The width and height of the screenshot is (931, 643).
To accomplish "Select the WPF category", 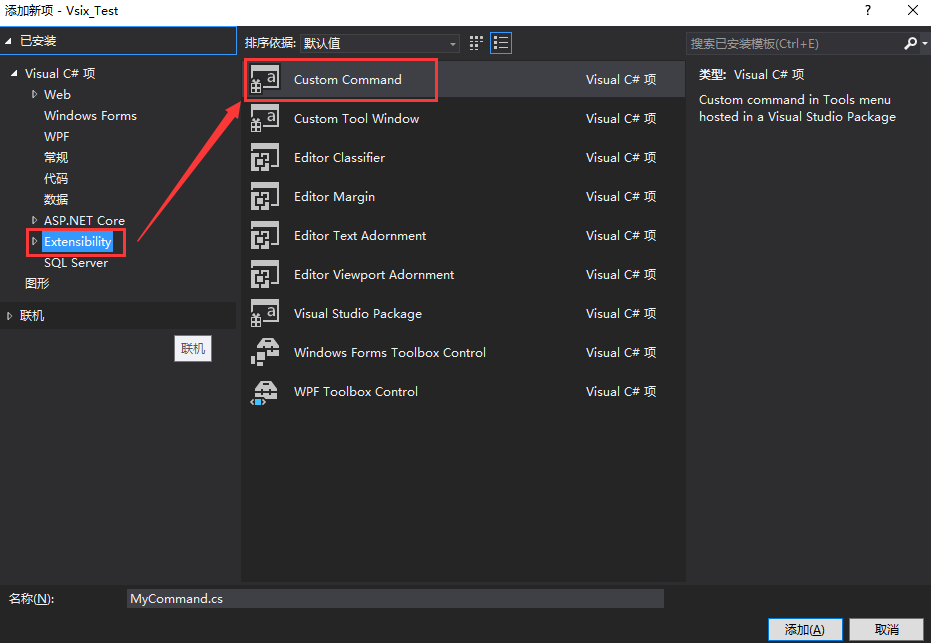I will [56, 137].
